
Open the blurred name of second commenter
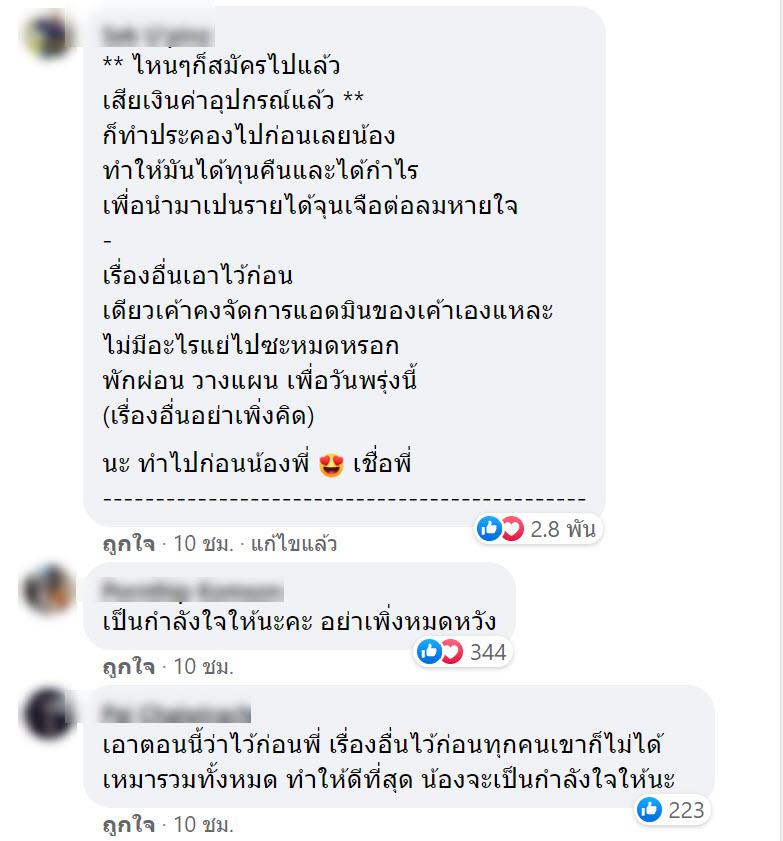coord(192,591)
